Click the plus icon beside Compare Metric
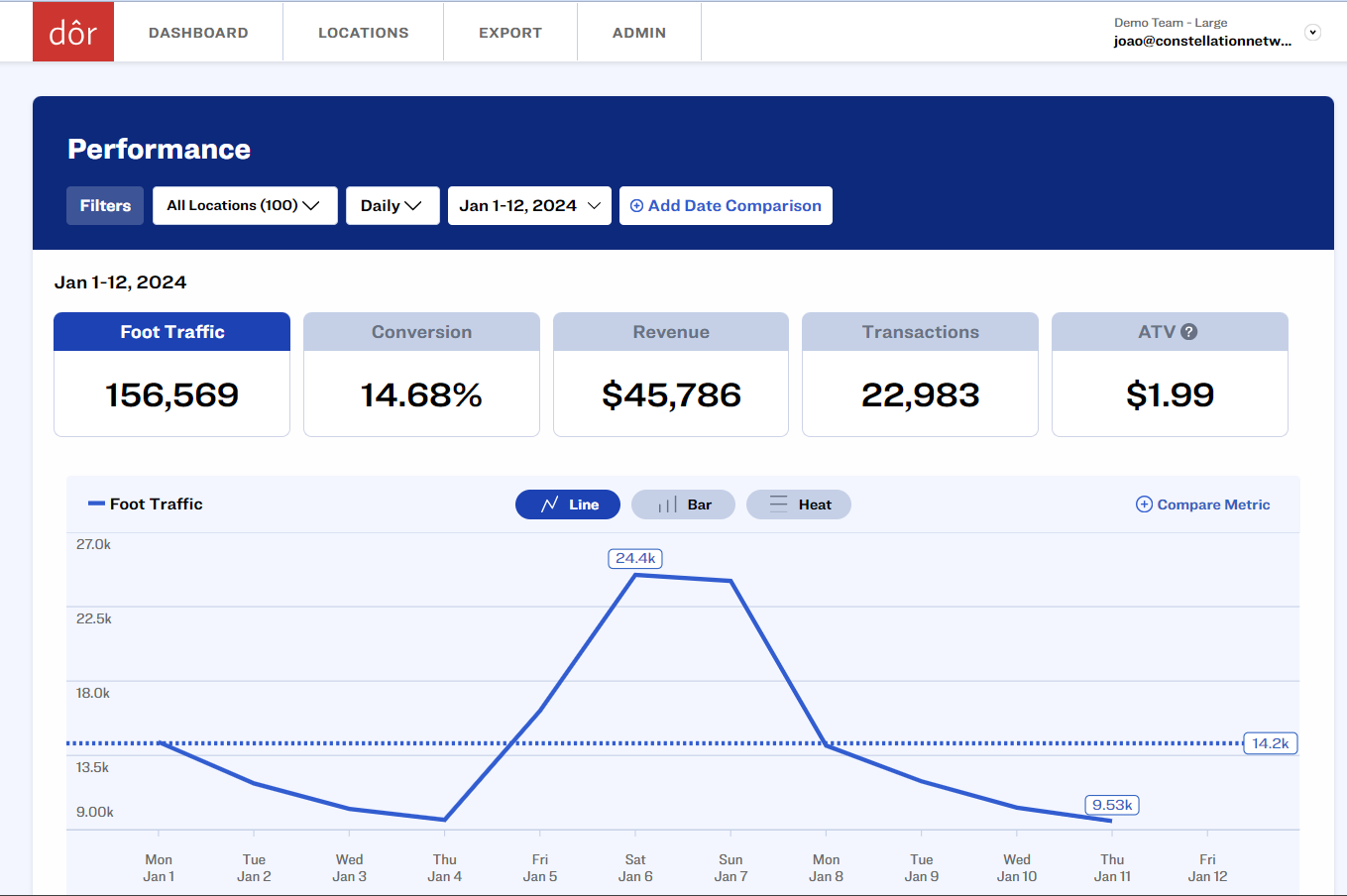The width and height of the screenshot is (1347, 896). click(1144, 504)
